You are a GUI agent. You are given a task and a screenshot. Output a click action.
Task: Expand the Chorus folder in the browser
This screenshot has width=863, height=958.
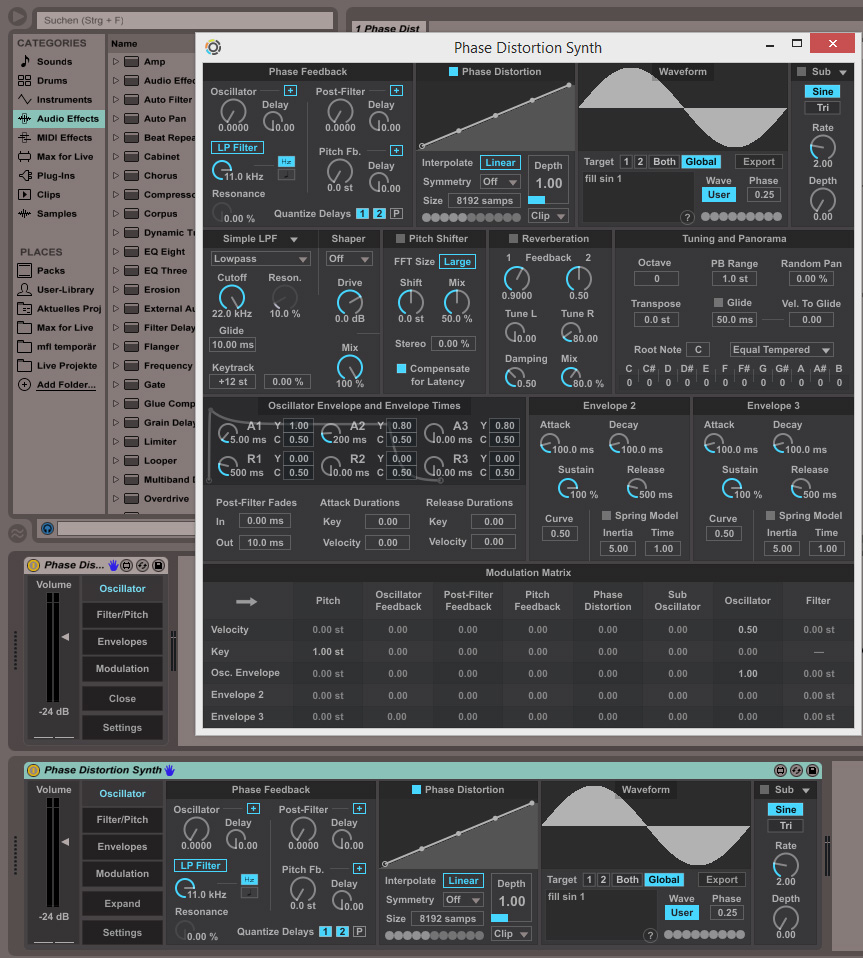116,176
